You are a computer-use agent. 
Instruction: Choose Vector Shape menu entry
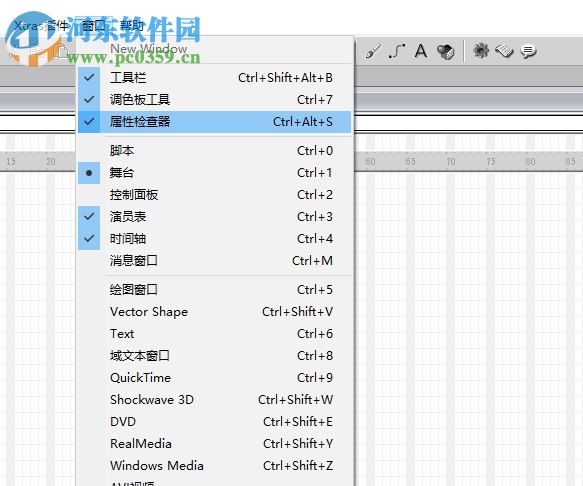pos(215,311)
